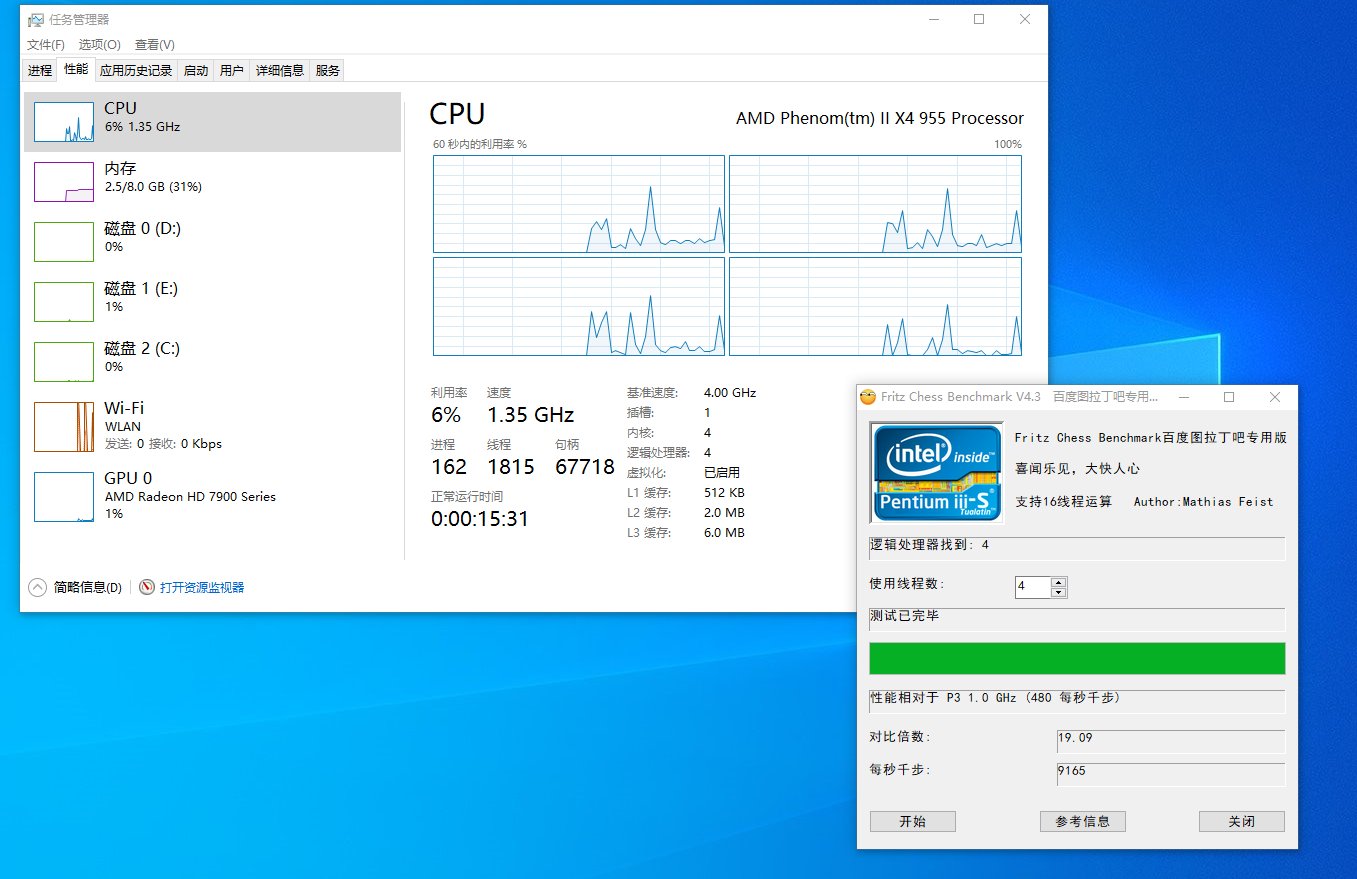Click the top-right CPU core graph
Screen dimensions: 1357x879
875,204
